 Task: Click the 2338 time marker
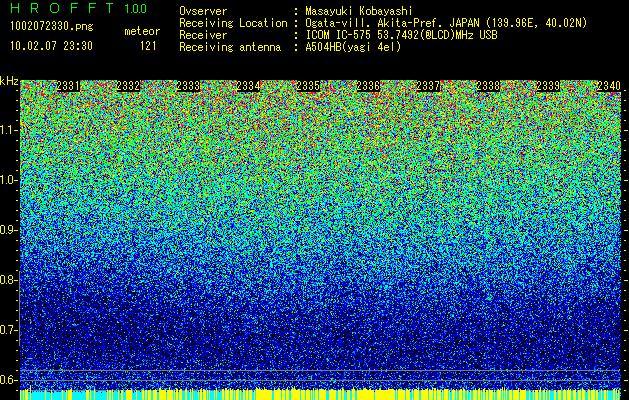click(x=488, y=86)
